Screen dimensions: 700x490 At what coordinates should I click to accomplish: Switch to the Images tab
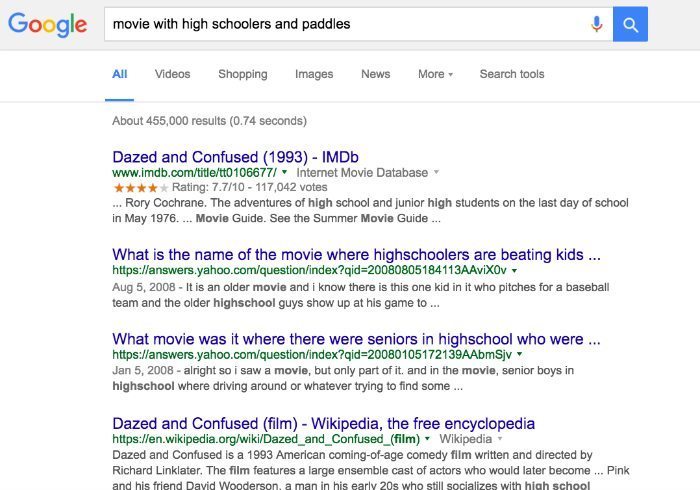[x=314, y=74]
